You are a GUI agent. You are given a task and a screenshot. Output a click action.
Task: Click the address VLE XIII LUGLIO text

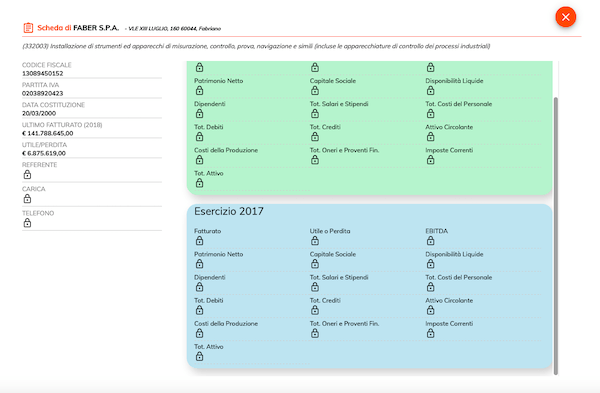pyautogui.click(x=174, y=29)
